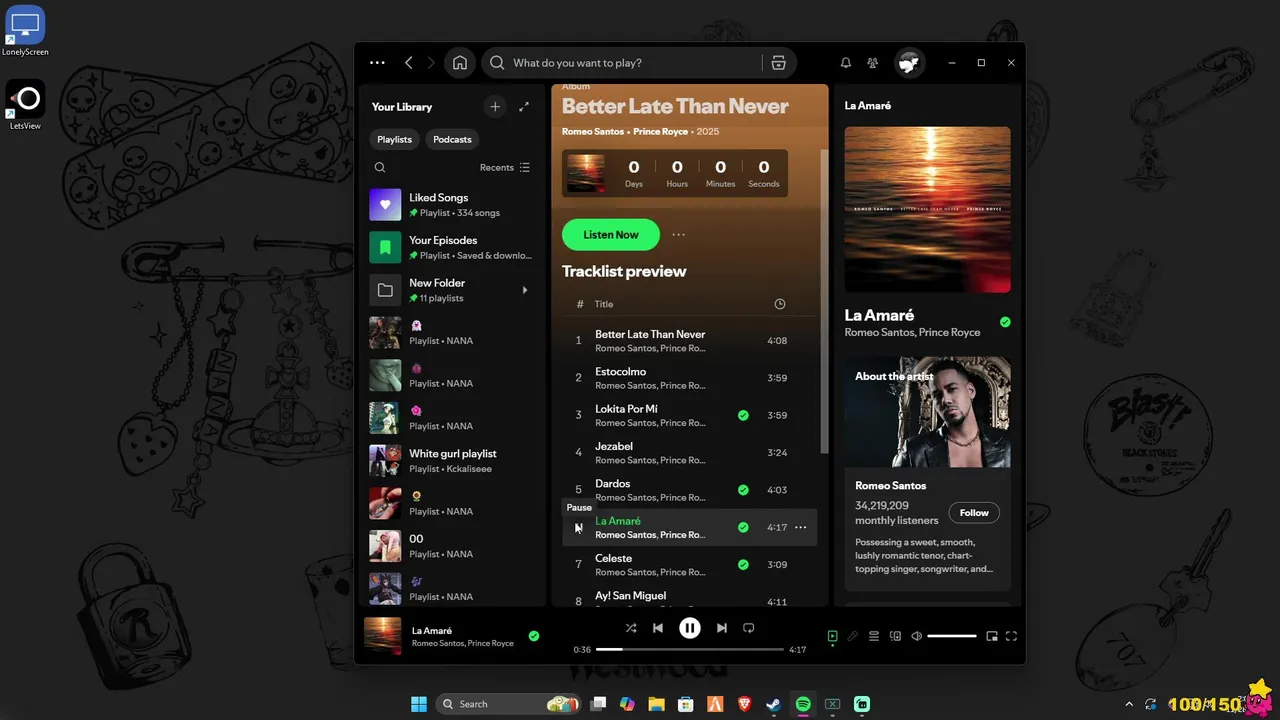
Task: Select the Jezabel track
Action: pyautogui.click(x=689, y=453)
